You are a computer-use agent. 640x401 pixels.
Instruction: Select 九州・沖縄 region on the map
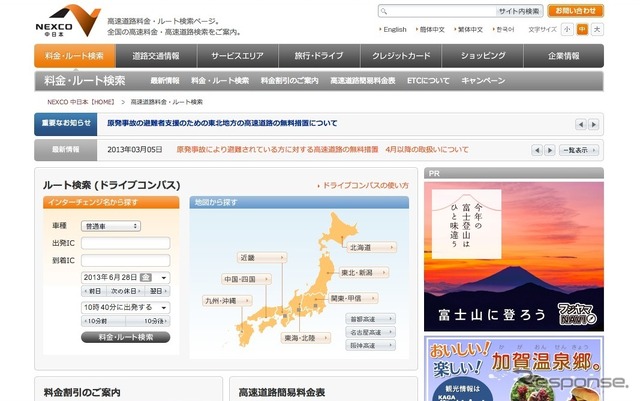pos(227,301)
